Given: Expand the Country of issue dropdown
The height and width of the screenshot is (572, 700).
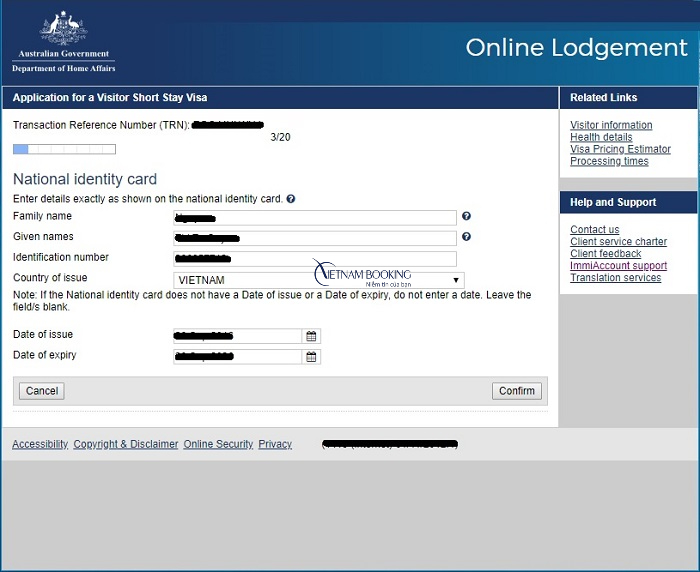Looking at the screenshot, I should pos(318,281).
